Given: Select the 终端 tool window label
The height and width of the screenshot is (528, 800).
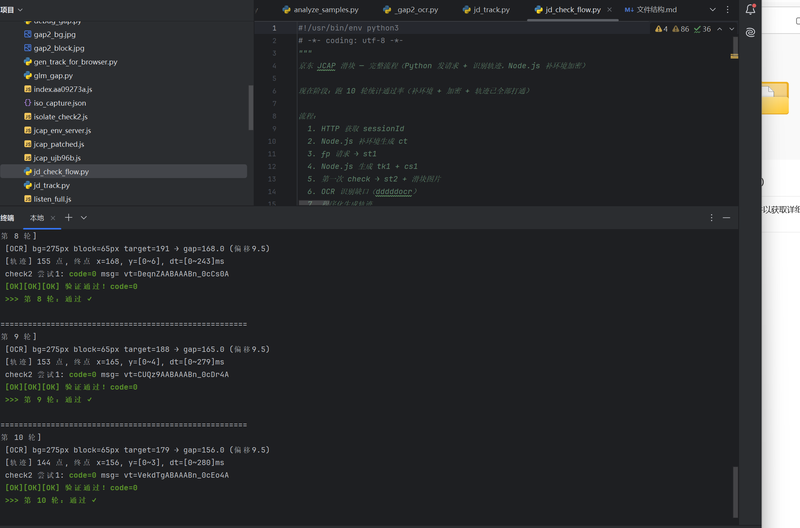Looking at the screenshot, I should 7,218.
